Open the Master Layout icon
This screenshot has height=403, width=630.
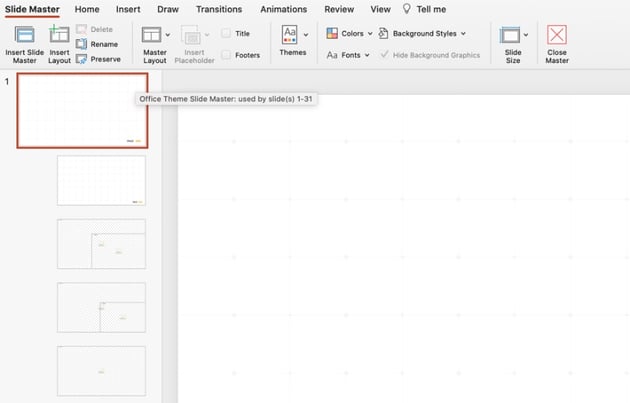(151, 35)
